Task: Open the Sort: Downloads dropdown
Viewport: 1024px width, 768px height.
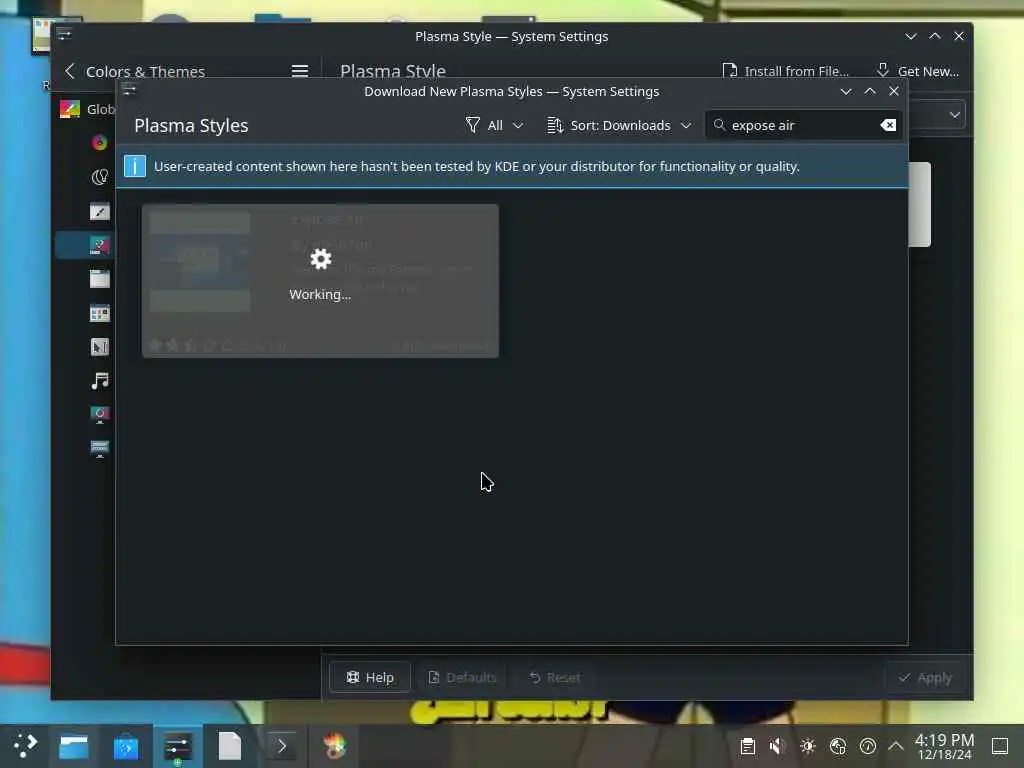Action: pos(619,125)
